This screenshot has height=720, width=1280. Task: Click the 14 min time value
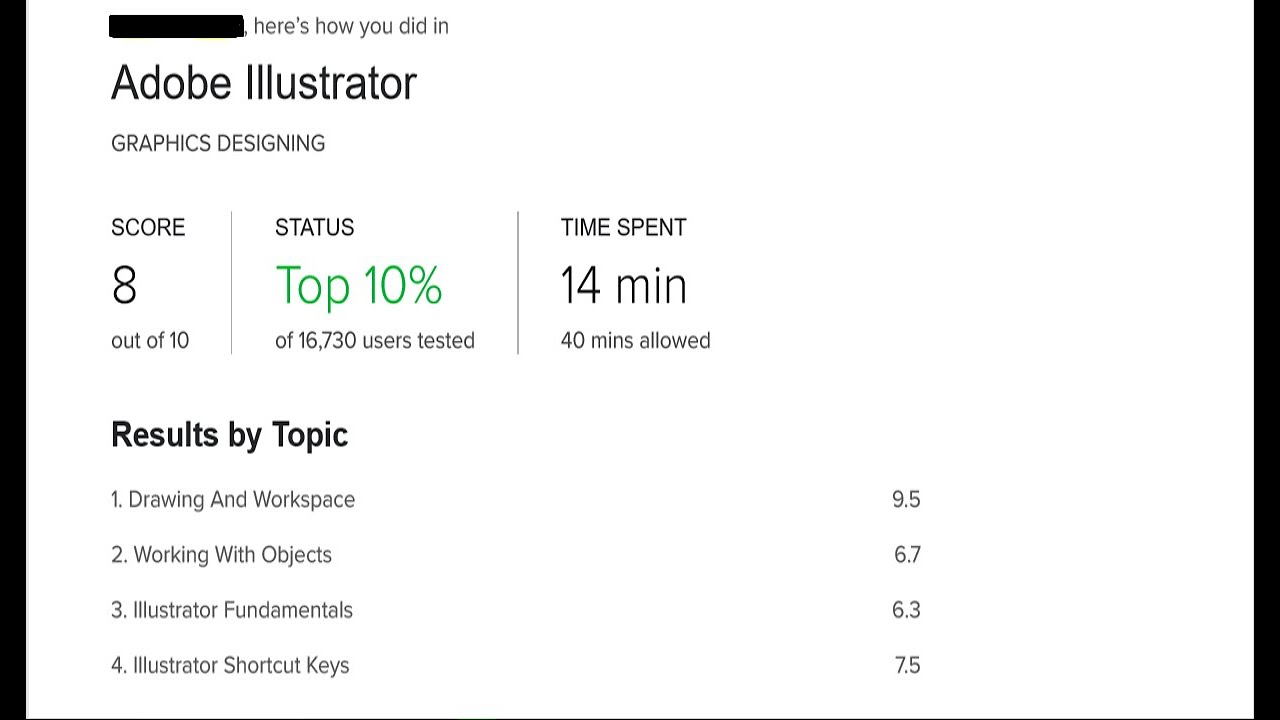pos(623,286)
